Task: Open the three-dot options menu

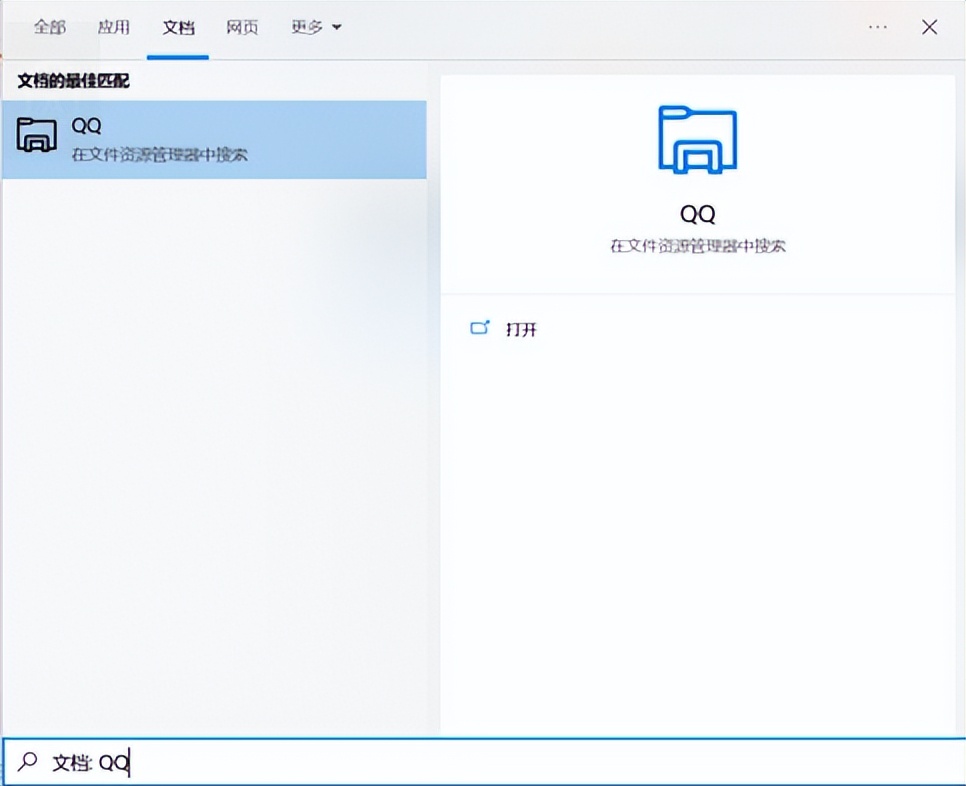Action: 877,27
